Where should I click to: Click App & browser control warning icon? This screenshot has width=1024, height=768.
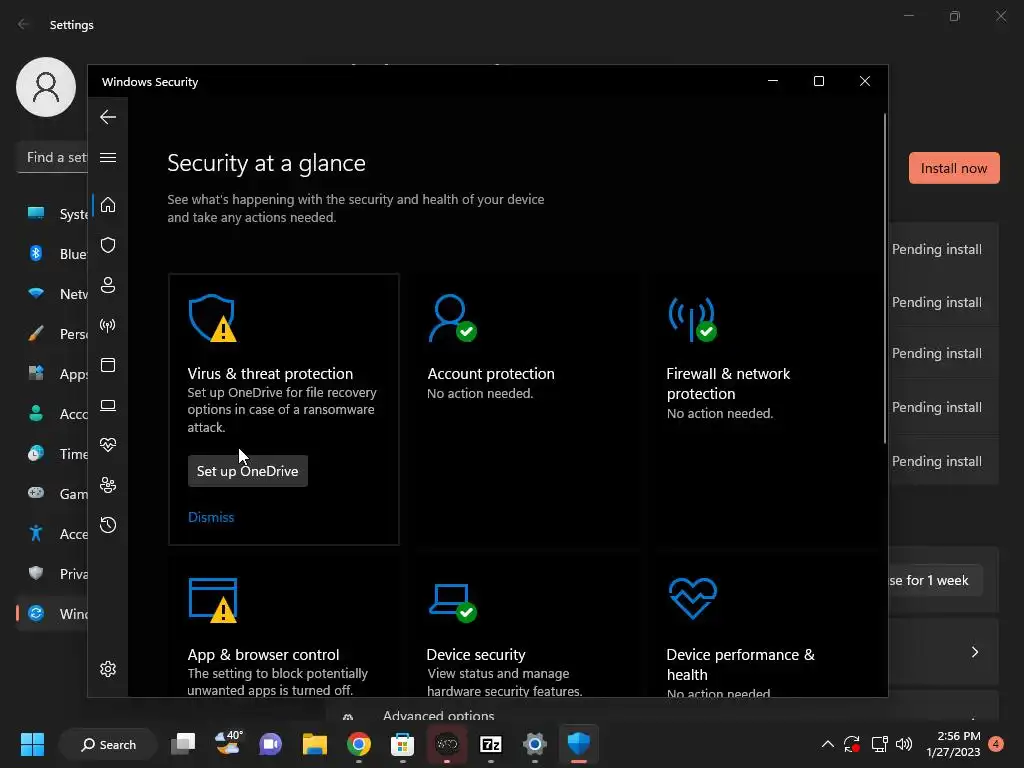(213, 600)
